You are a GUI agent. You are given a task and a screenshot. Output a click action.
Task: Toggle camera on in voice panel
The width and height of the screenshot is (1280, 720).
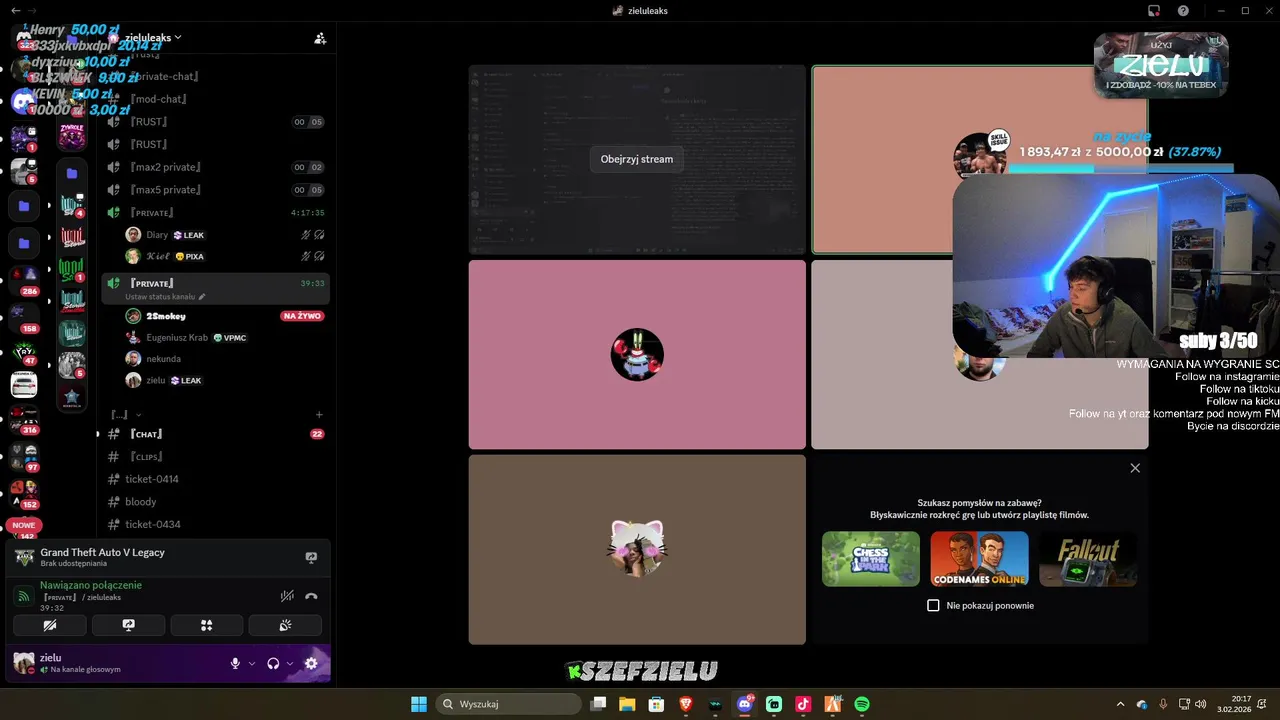[50, 626]
